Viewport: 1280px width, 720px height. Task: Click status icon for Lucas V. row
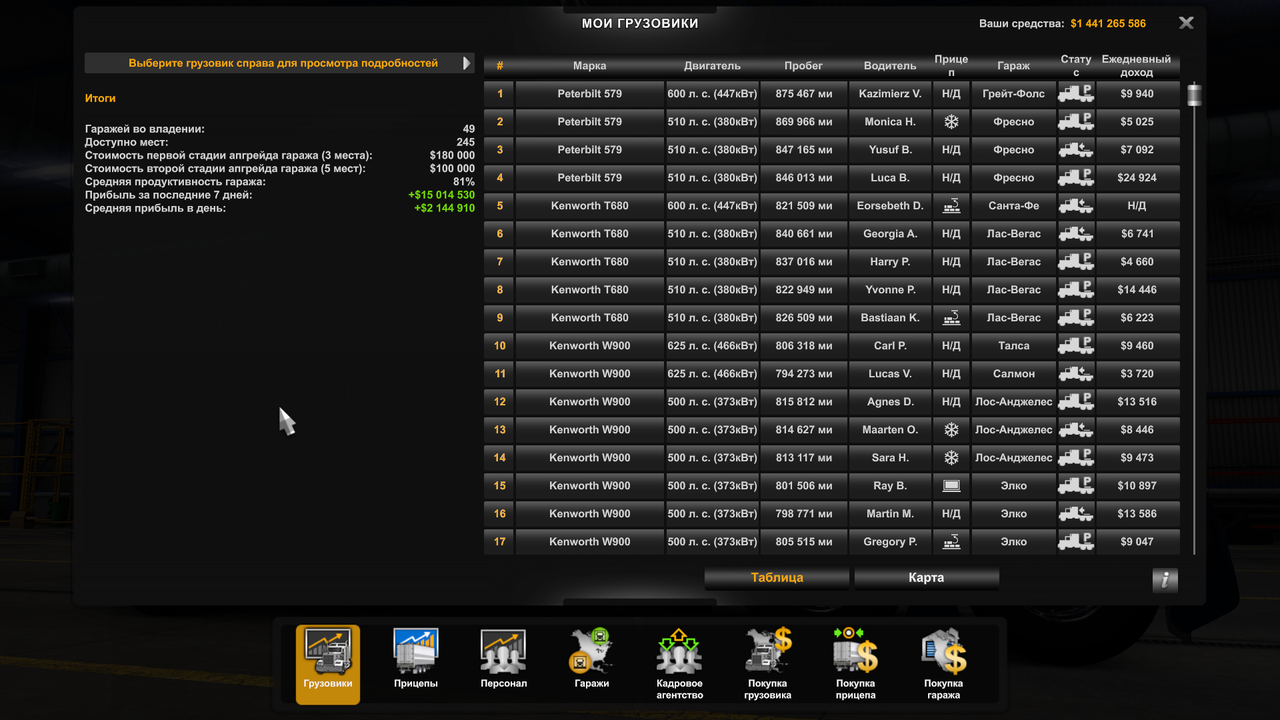click(1076, 373)
